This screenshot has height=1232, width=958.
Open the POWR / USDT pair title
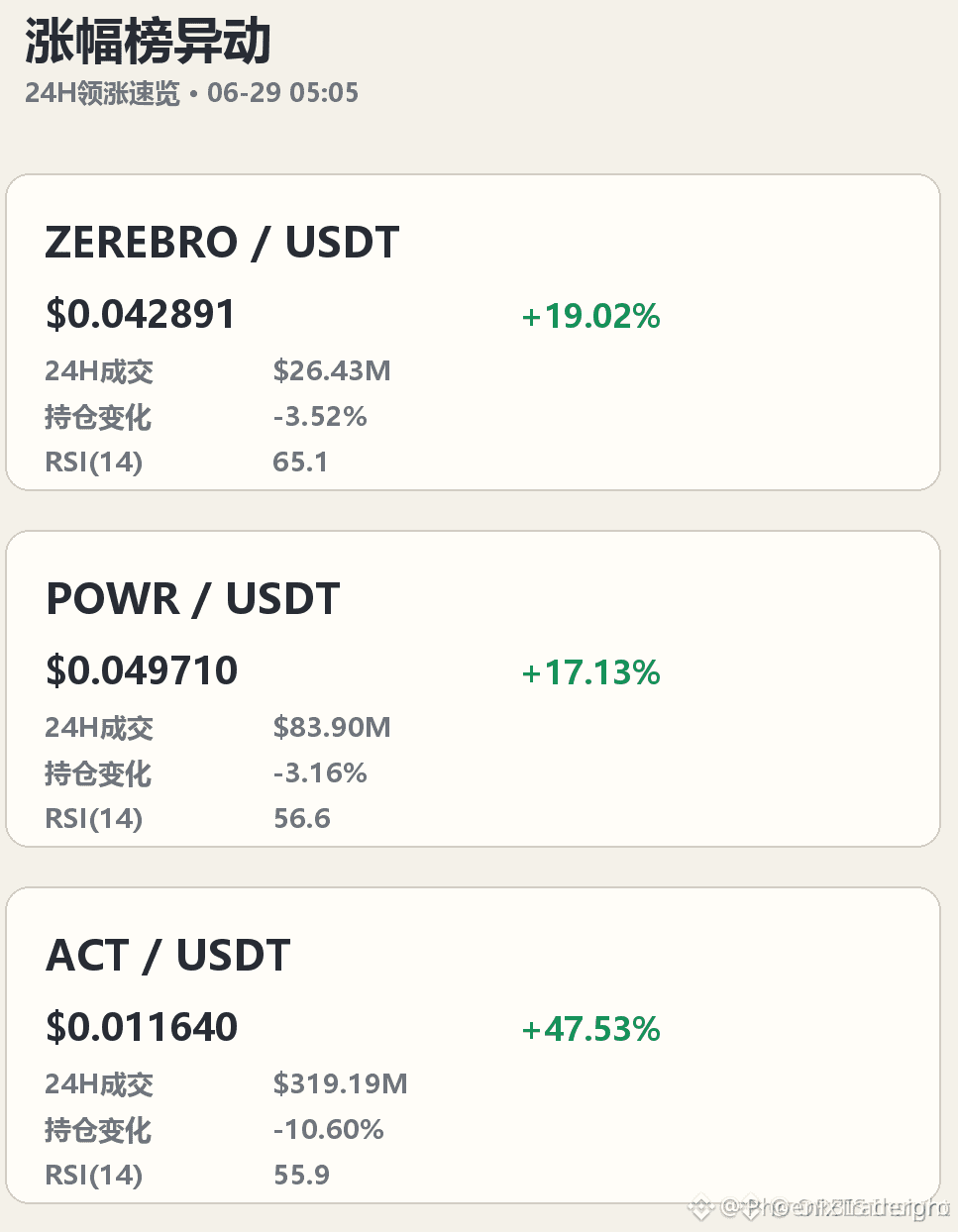tap(193, 599)
